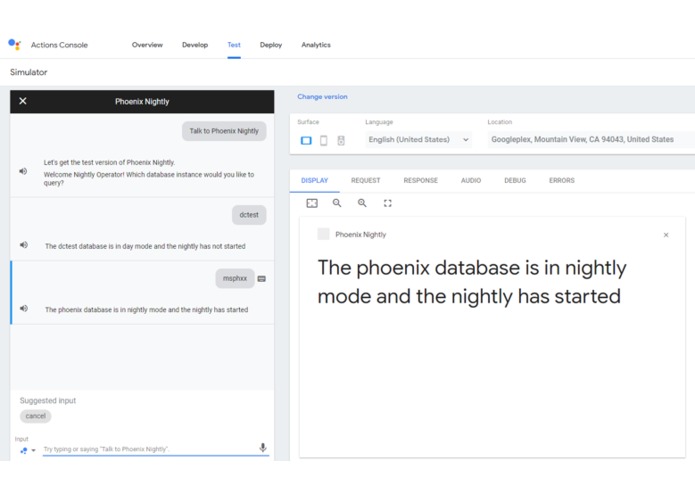The image size is (695, 494).
Task: Switch to the ERRORS tab
Action: 562,180
